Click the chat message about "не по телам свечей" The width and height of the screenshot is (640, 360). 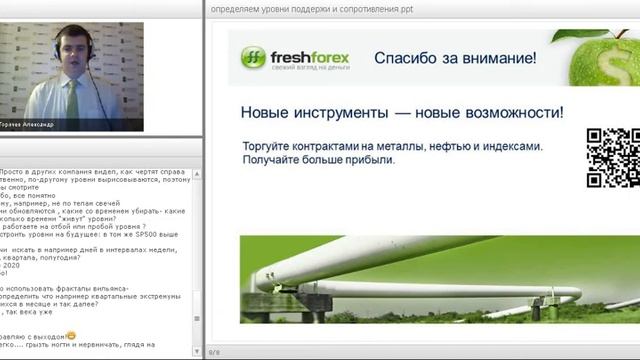(60, 203)
